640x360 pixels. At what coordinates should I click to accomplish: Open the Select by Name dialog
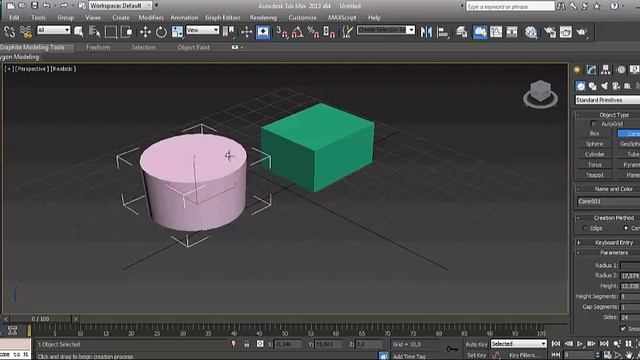(x=95, y=32)
